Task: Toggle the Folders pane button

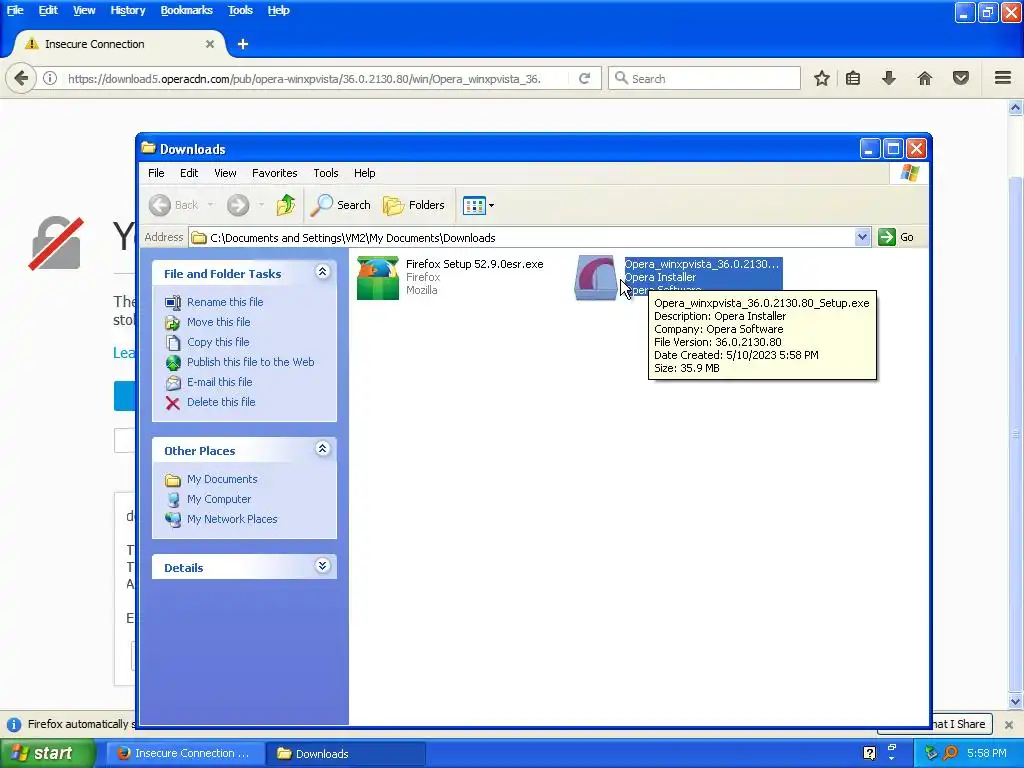Action: [413, 205]
